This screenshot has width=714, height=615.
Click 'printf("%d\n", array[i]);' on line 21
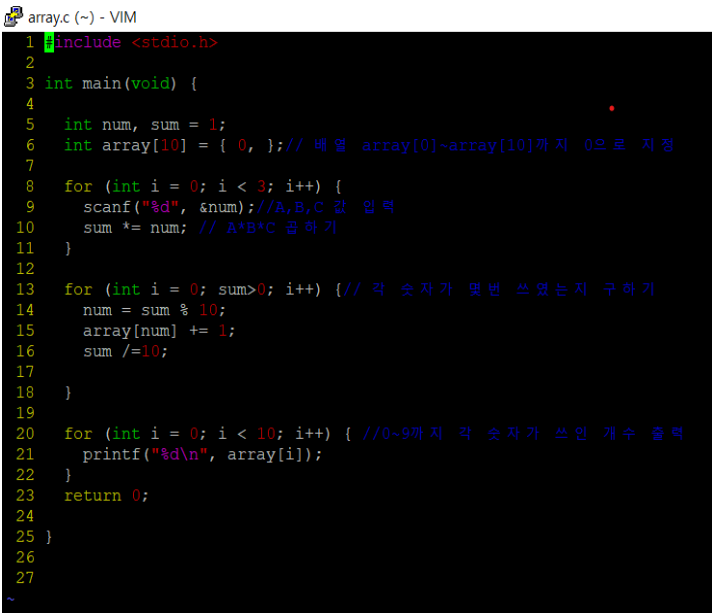[x=203, y=454]
